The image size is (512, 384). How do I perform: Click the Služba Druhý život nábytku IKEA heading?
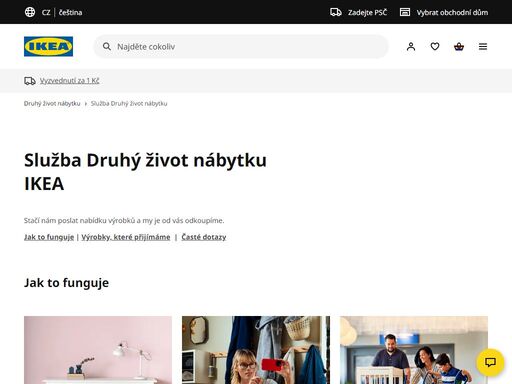click(x=145, y=172)
